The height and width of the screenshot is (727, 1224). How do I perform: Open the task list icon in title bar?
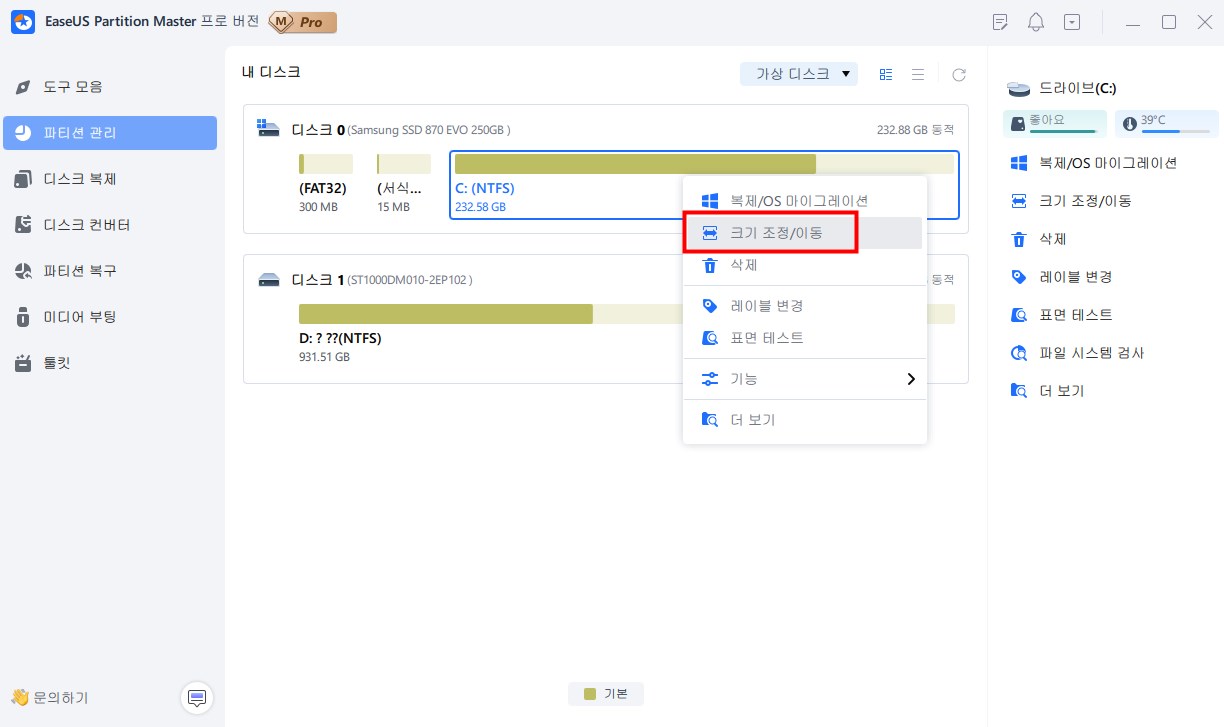click(x=999, y=22)
